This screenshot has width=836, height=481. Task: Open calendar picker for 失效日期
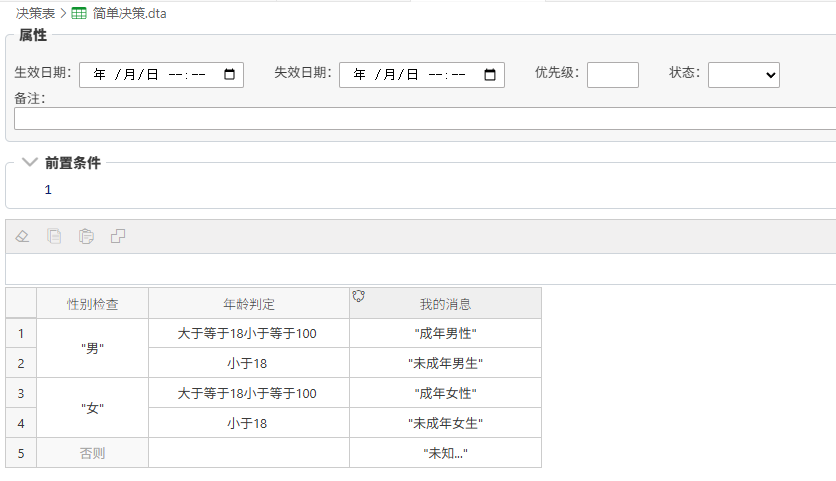point(489,75)
